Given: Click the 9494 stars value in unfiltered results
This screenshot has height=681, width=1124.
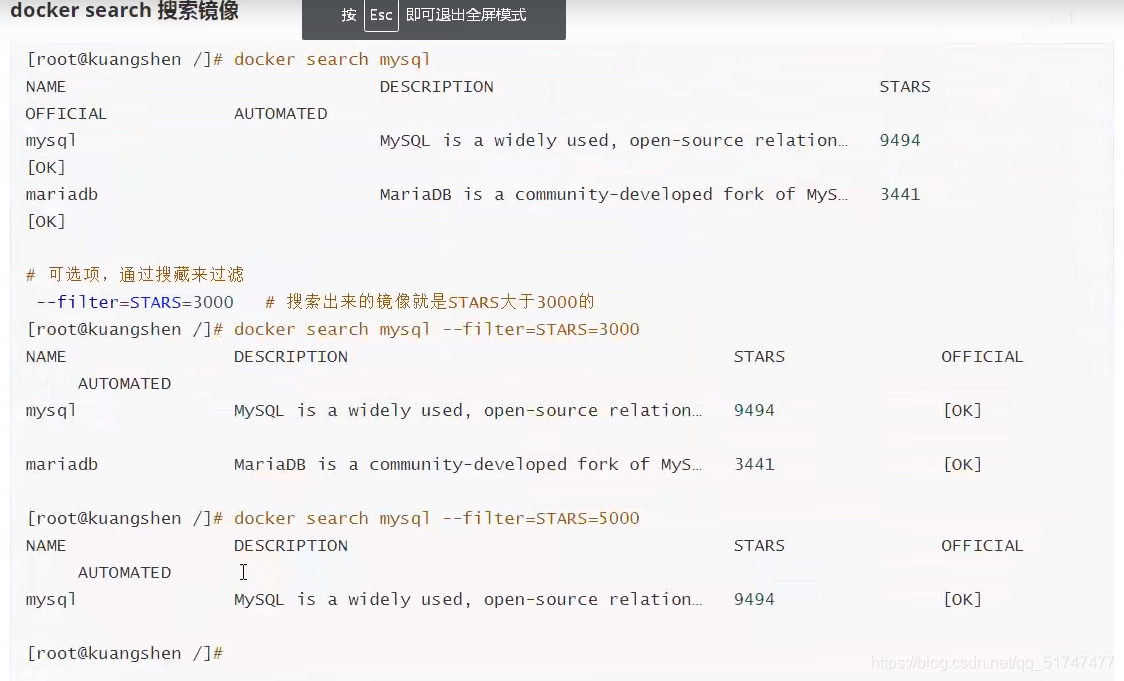Looking at the screenshot, I should click(x=900, y=141).
